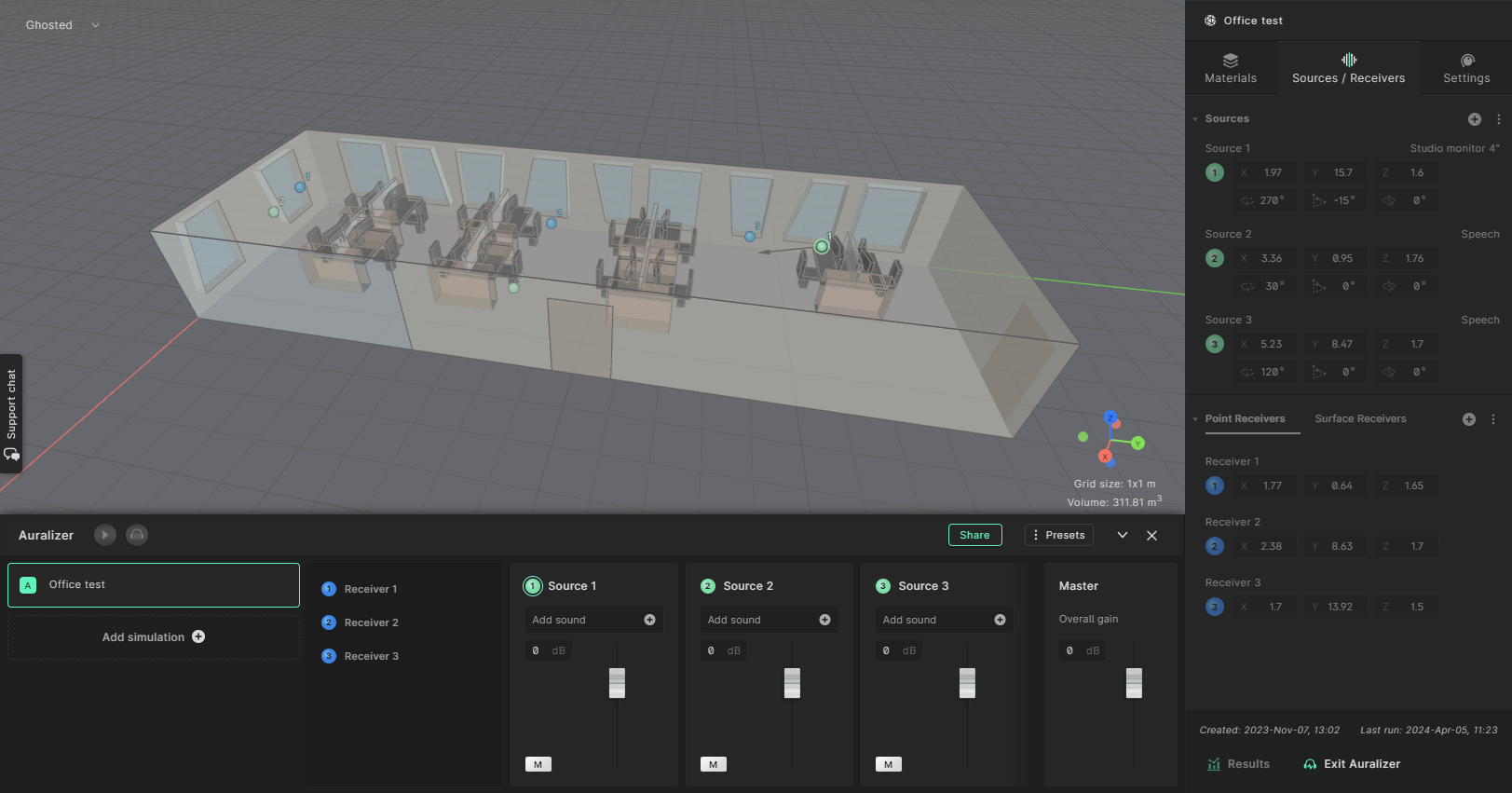Switch to Sources / Receivers tab
The height and width of the screenshot is (793, 1512).
pos(1348,68)
